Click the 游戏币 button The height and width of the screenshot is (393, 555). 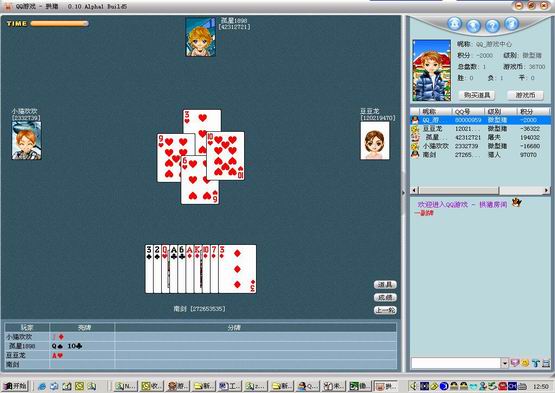click(x=525, y=95)
